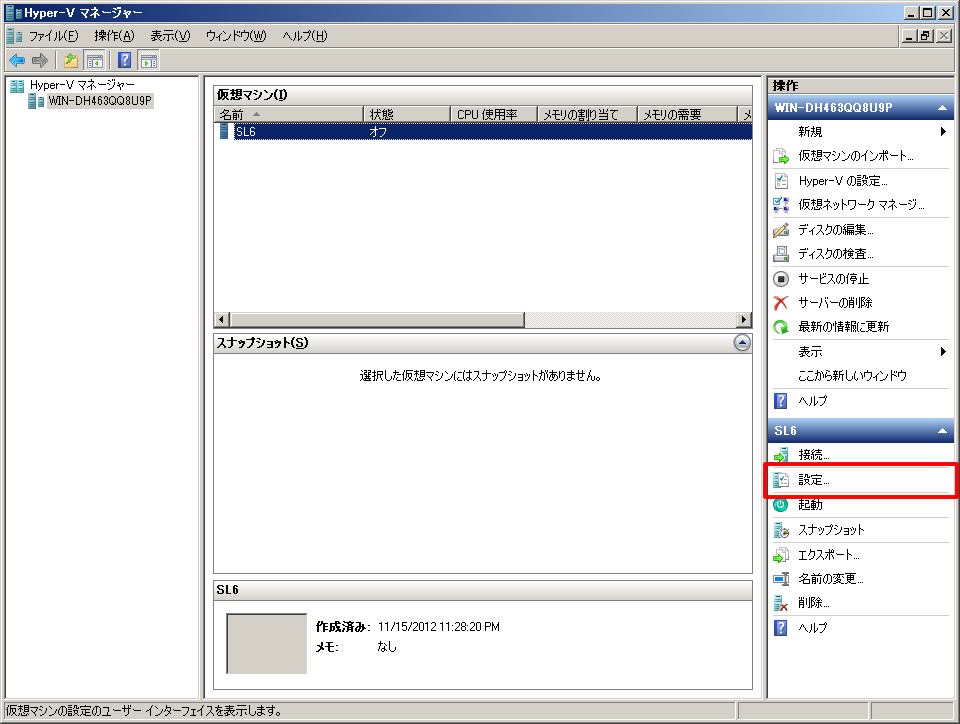Click the green 最新の情報に更新 refresh icon
Image resolution: width=960 pixels, height=724 pixels.
click(x=781, y=327)
